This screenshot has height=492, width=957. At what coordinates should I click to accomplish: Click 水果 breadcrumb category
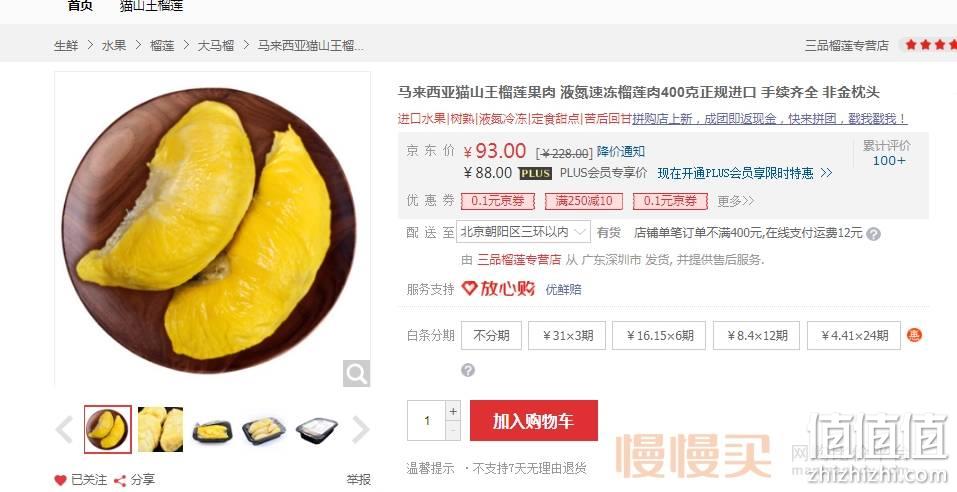(x=114, y=45)
